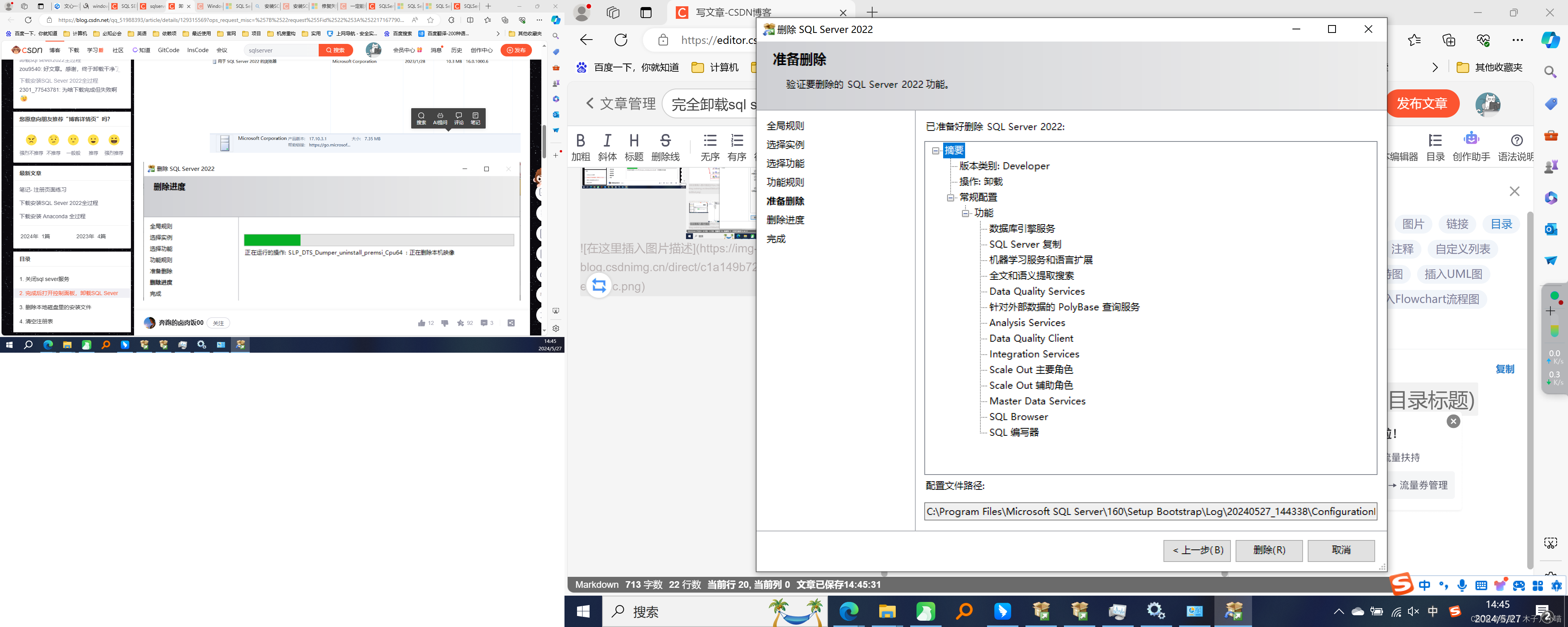Collapse the 功能 tree node

coord(965,213)
